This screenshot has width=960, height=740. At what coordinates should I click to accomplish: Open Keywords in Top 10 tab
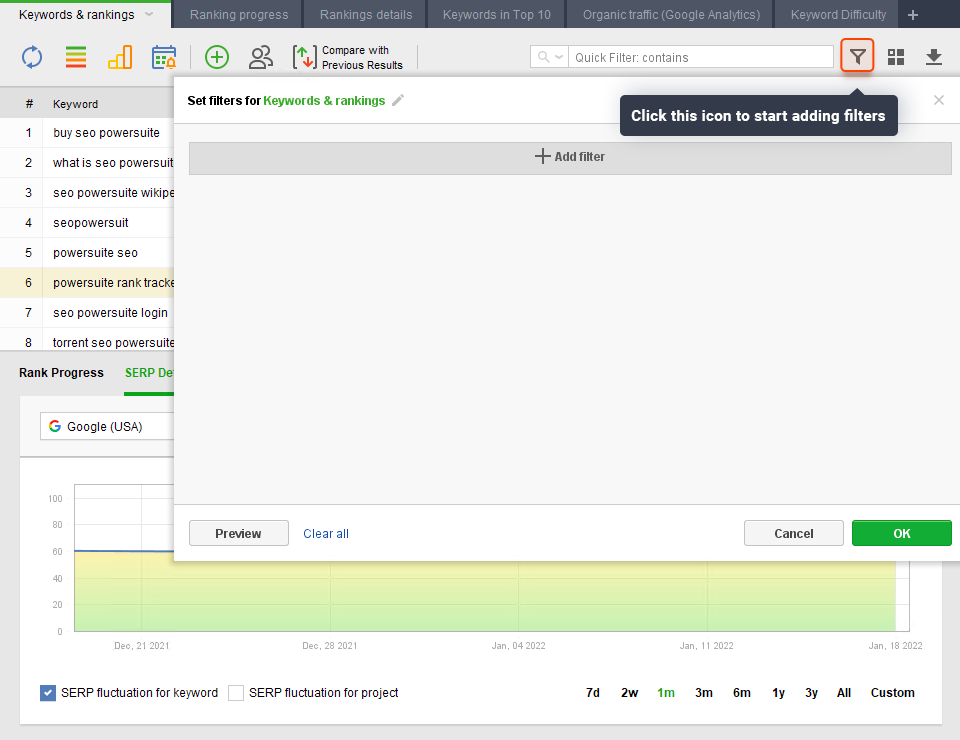click(x=497, y=15)
